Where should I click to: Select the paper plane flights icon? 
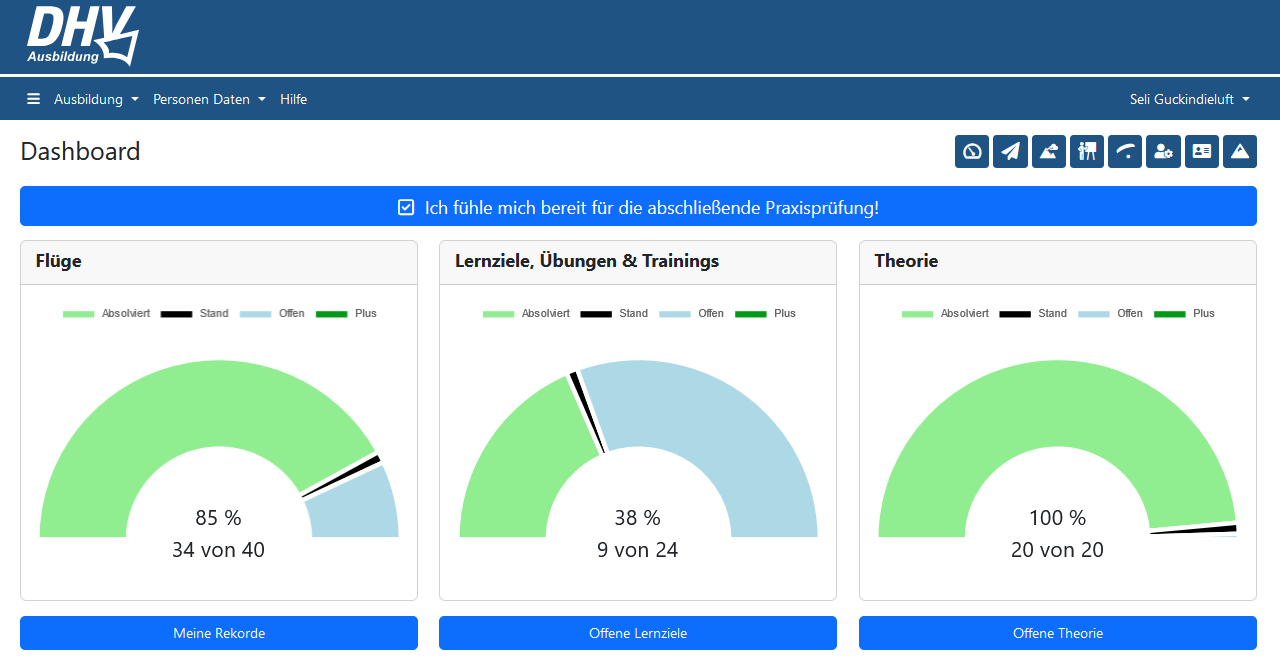[1010, 151]
